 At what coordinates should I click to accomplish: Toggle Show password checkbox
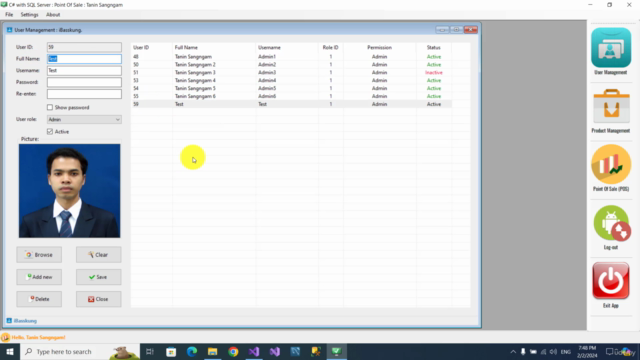pos(50,107)
